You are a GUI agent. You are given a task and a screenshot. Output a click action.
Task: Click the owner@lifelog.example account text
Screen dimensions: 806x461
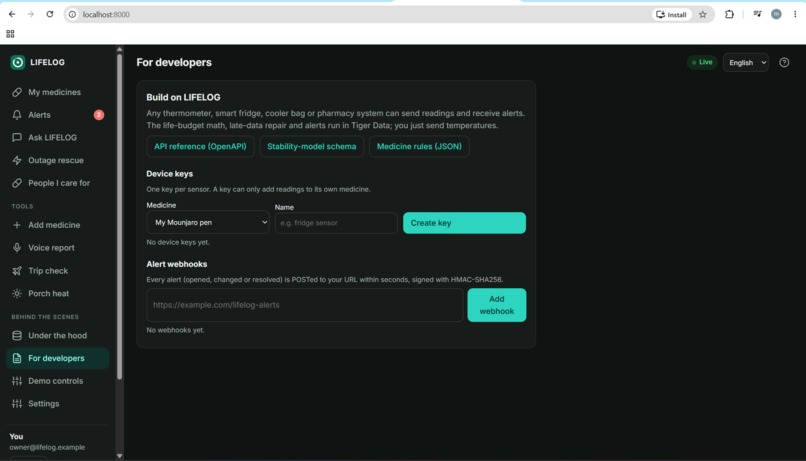[47, 447]
